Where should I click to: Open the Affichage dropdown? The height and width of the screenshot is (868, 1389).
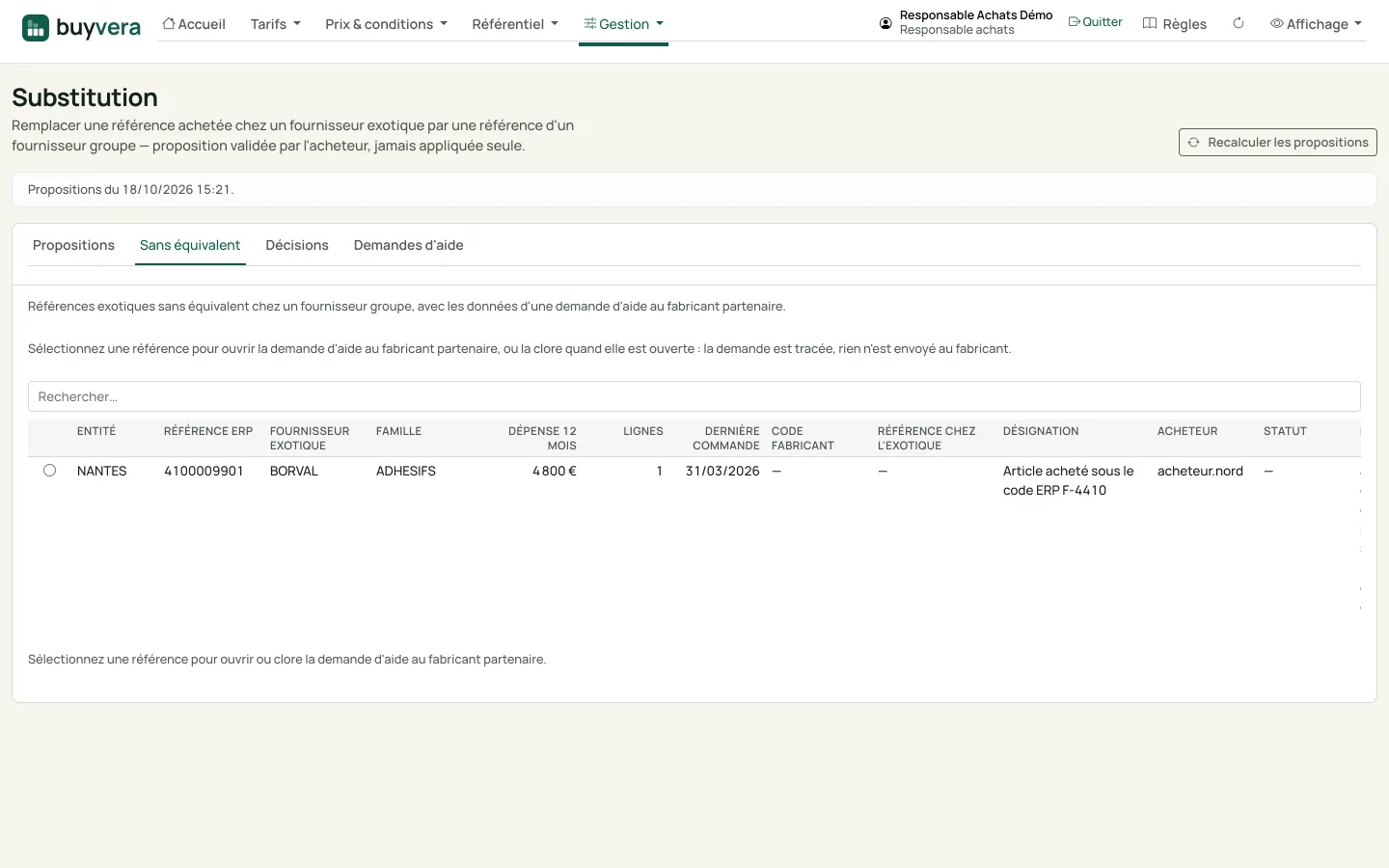click(1316, 24)
